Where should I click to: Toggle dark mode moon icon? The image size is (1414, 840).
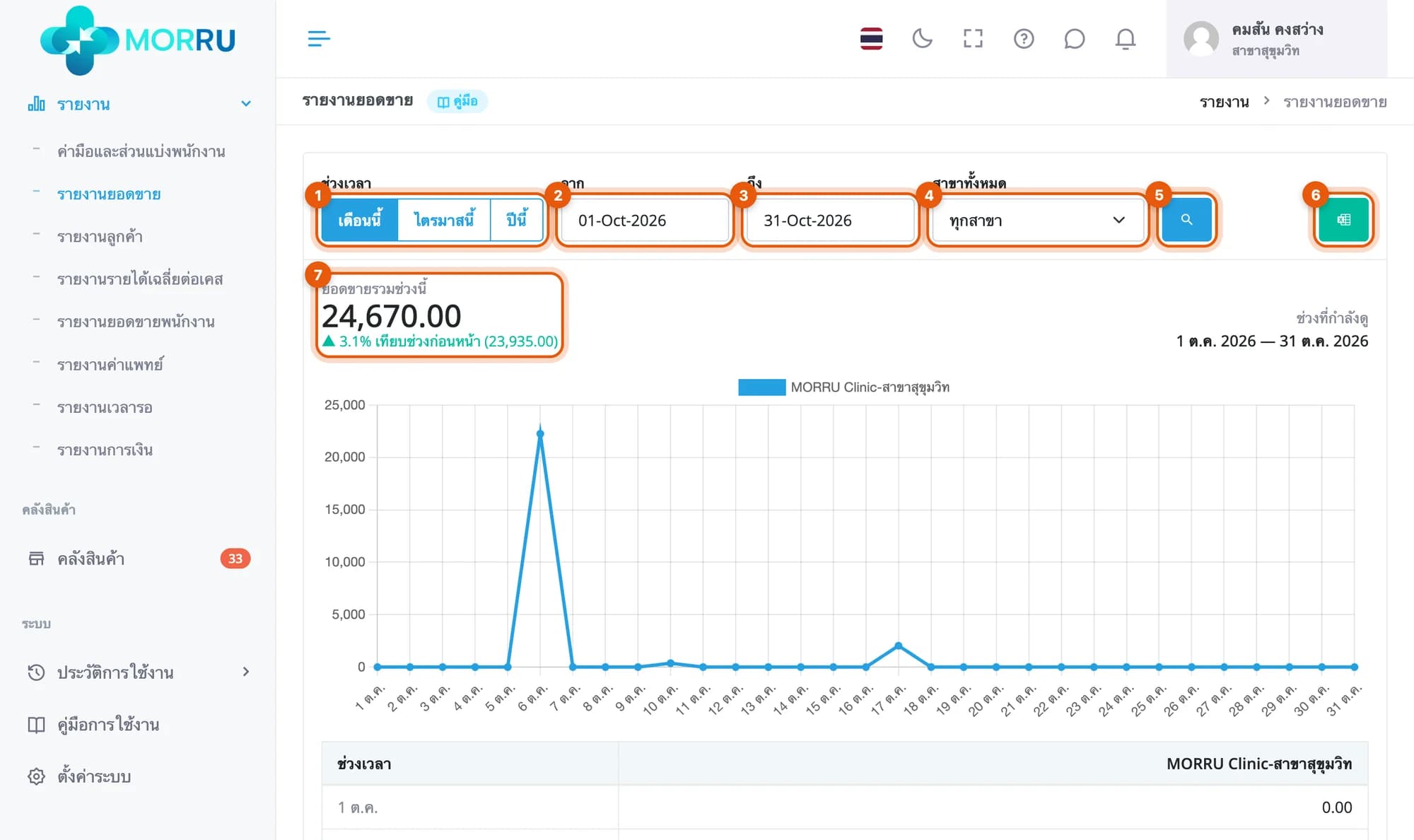[x=922, y=38]
